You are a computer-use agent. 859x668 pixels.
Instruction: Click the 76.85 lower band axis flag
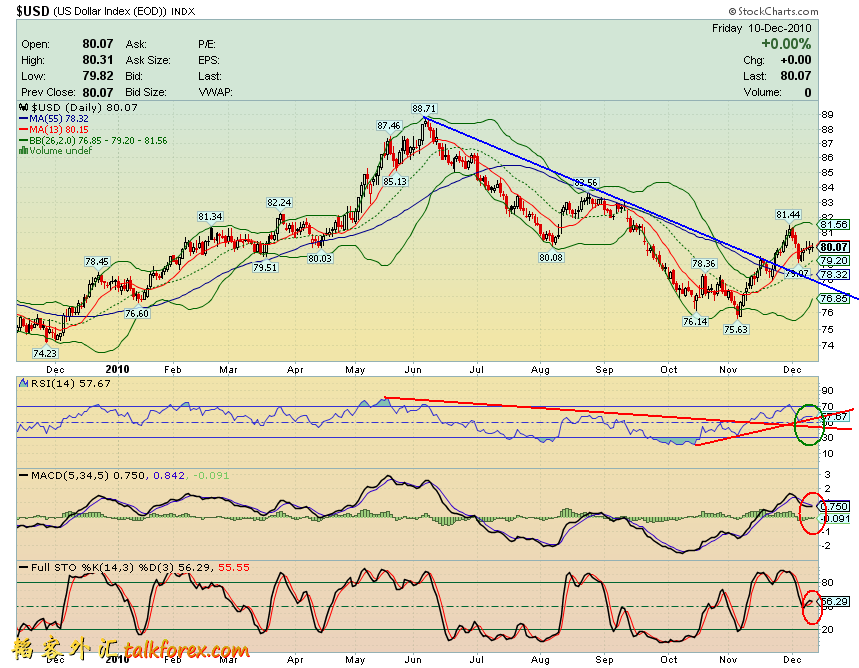834,298
